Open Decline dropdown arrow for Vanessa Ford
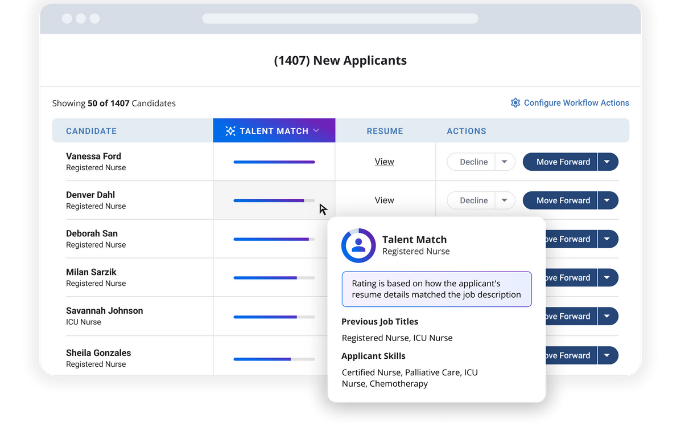682x433 pixels. (504, 162)
